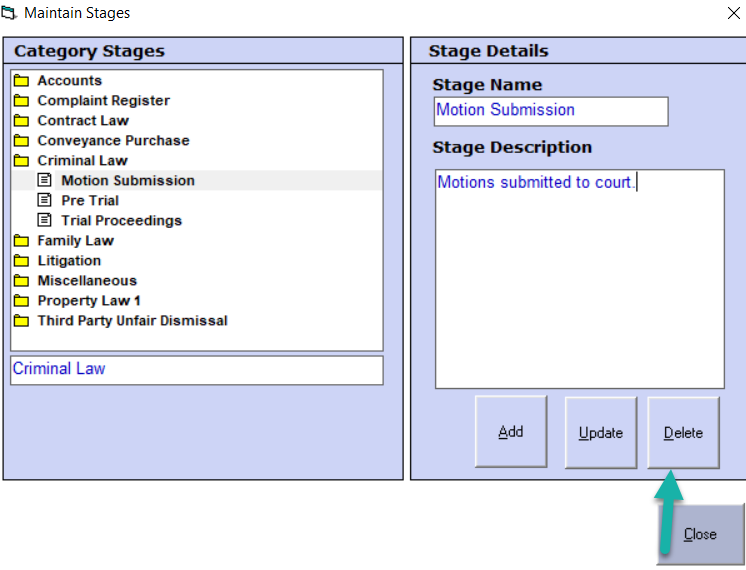Click the Maintain Stages title bar icon
The image size is (746, 570).
tap(11, 13)
